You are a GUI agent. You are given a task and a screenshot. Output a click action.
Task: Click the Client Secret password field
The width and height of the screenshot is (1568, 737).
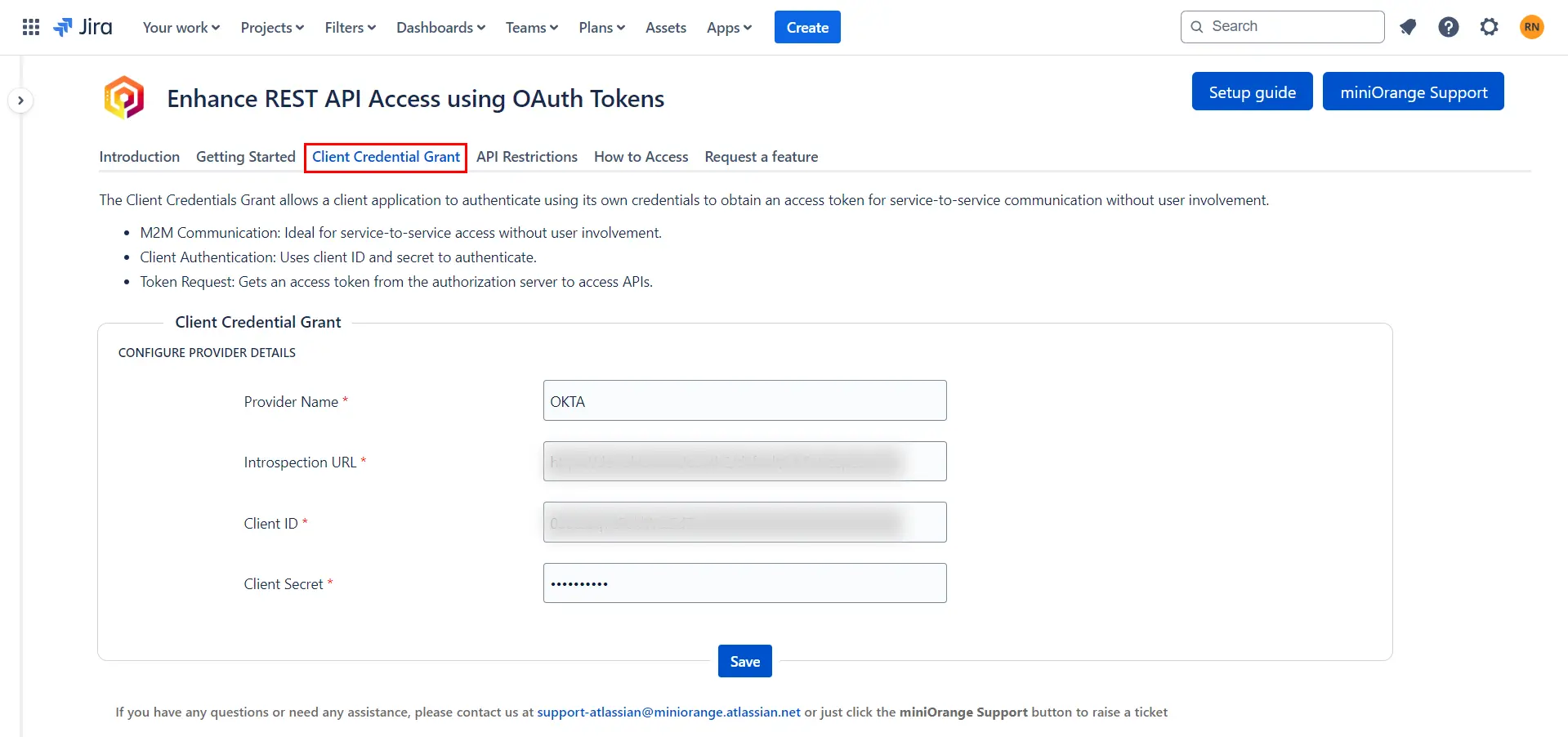click(x=745, y=583)
